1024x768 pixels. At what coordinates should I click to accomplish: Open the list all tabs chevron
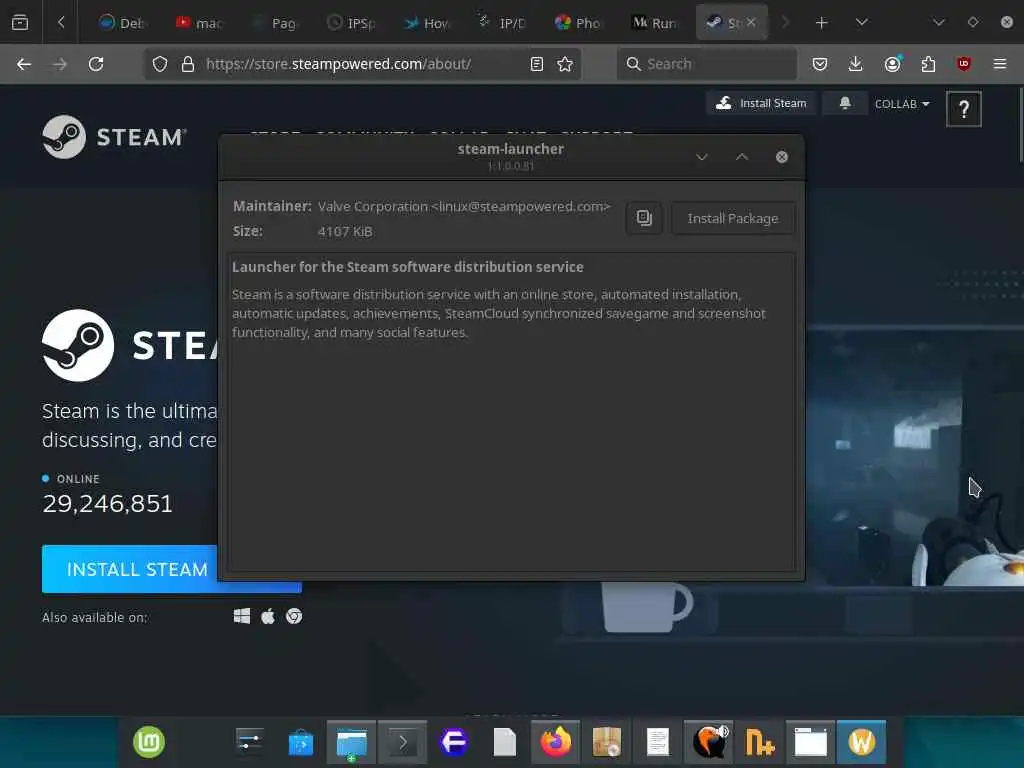[x=862, y=23]
